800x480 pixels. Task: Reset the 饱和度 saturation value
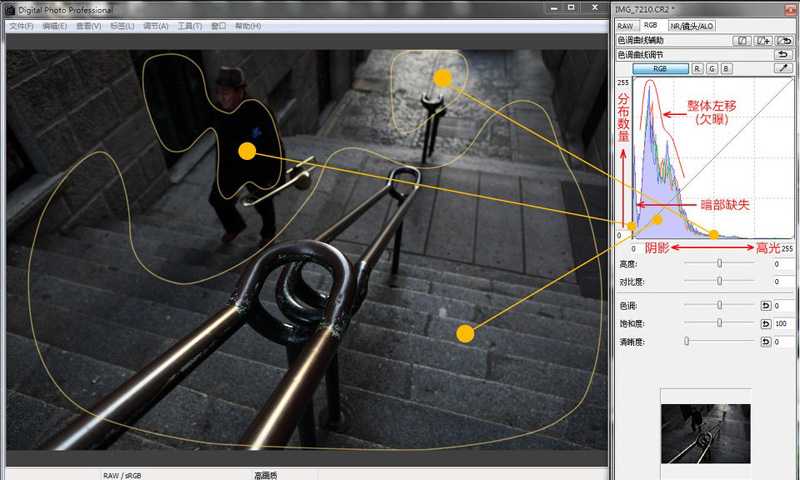click(x=765, y=323)
